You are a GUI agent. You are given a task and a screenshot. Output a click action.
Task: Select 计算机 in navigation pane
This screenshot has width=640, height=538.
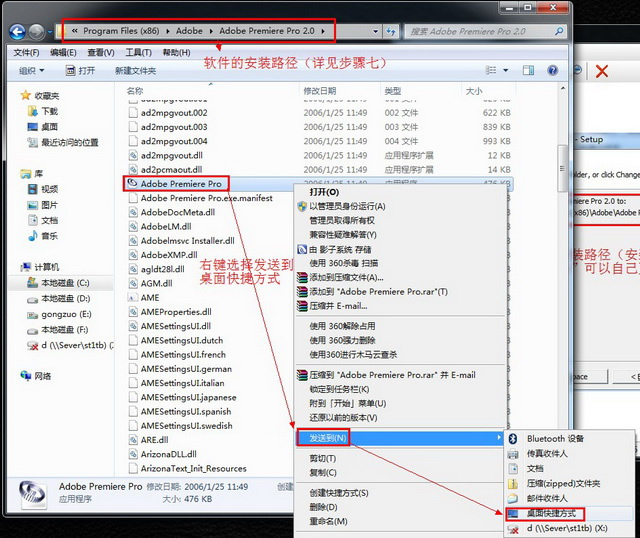point(40,267)
